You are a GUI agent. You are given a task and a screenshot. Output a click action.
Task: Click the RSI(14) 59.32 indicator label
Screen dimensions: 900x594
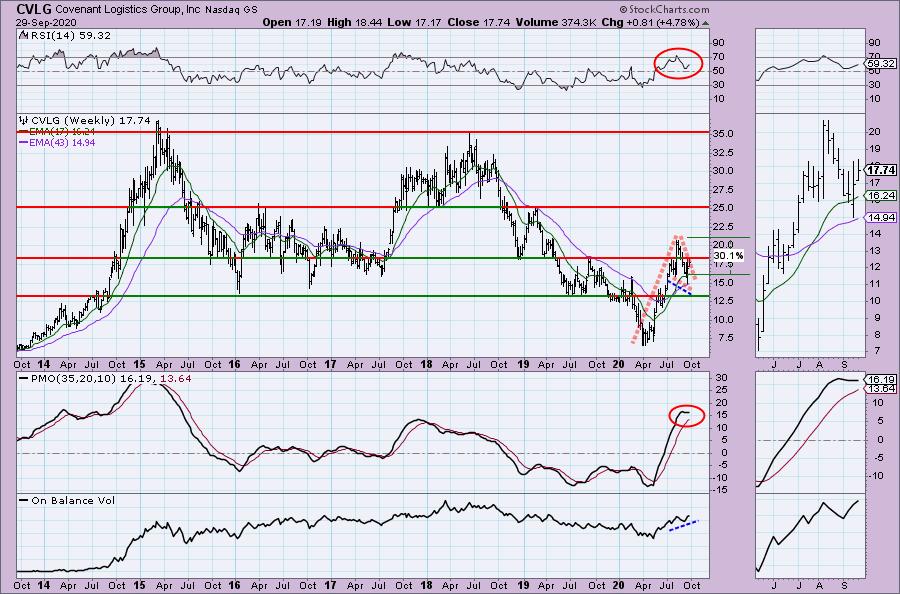[71, 35]
